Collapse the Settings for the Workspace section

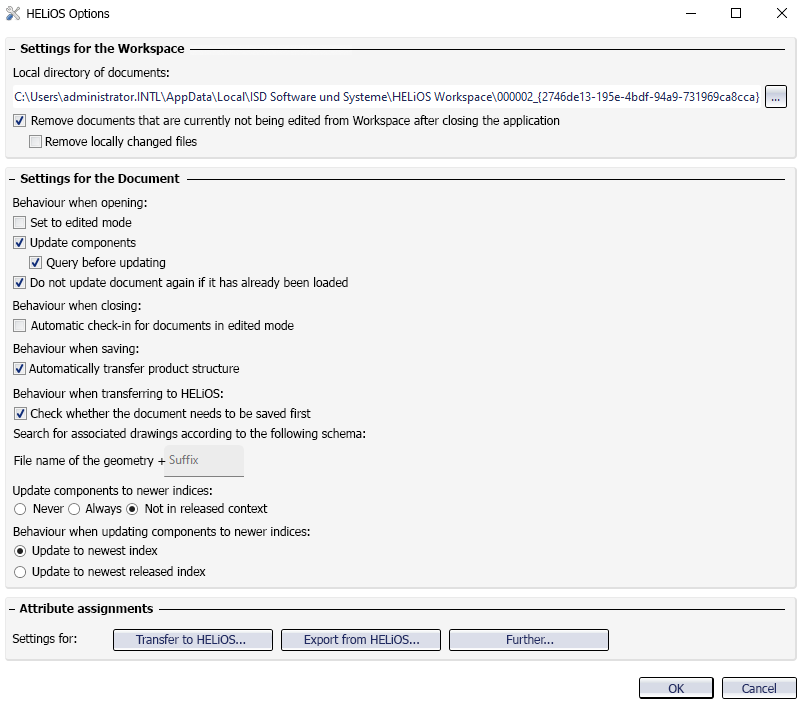(12, 49)
